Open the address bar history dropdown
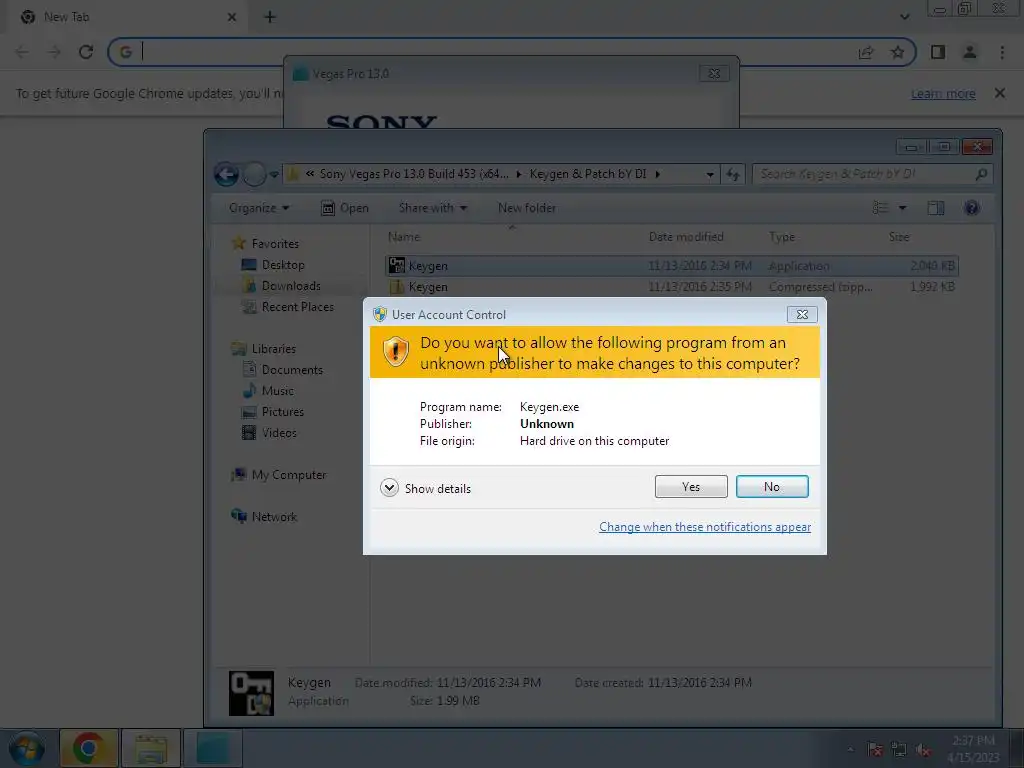Screen dimensions: 1024x768 pyautogui.click(x=710, y=174)
